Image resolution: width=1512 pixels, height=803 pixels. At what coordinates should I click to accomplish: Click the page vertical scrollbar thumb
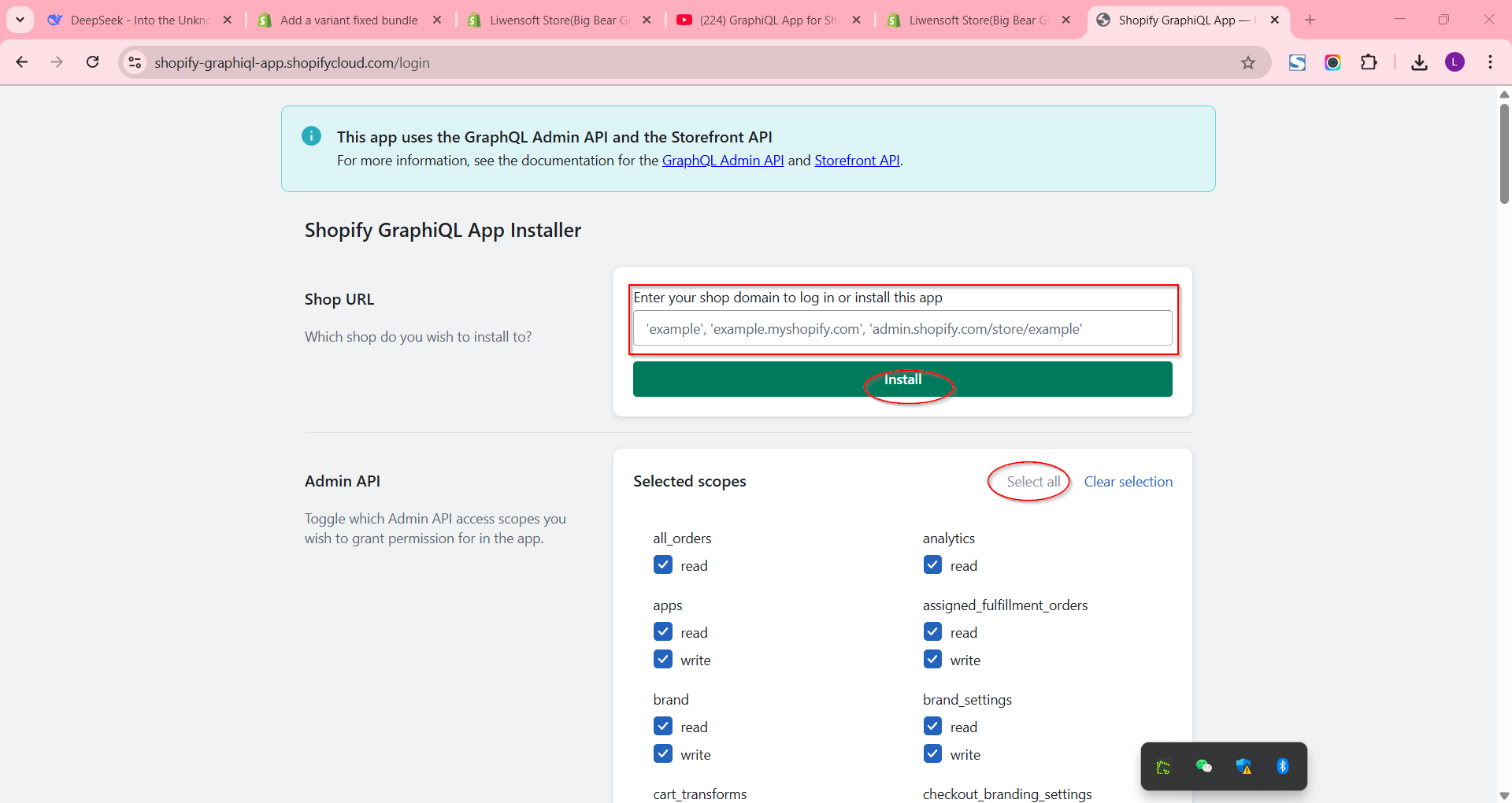(1504, 154)
